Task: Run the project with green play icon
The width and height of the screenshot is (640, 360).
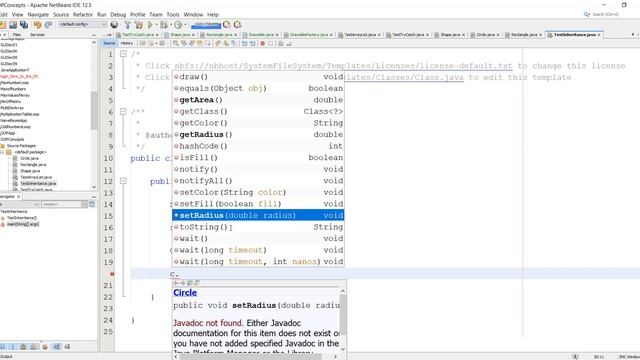Action: (150, 25)
